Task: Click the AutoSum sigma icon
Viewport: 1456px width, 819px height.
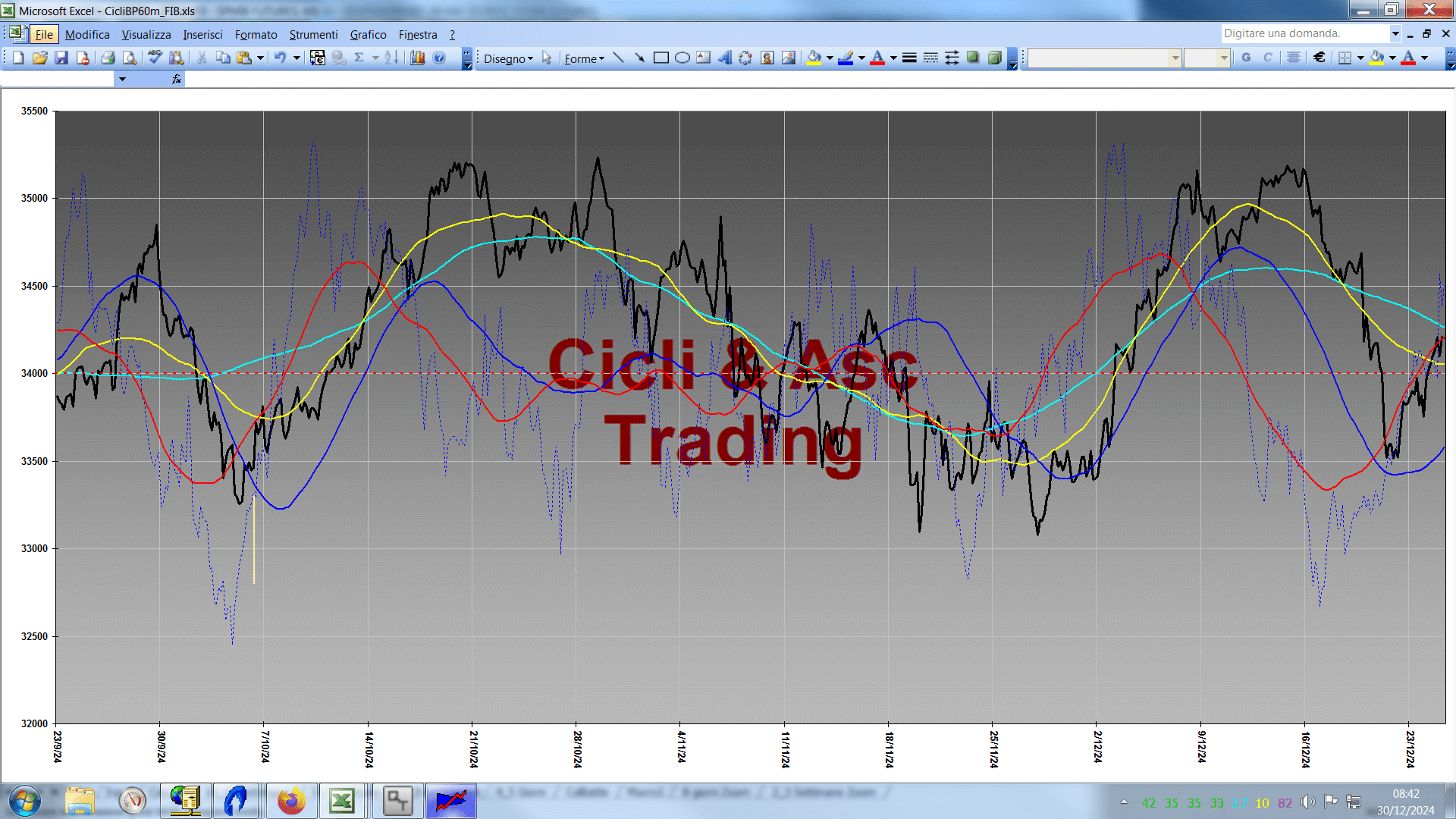Action: point(359,58)
